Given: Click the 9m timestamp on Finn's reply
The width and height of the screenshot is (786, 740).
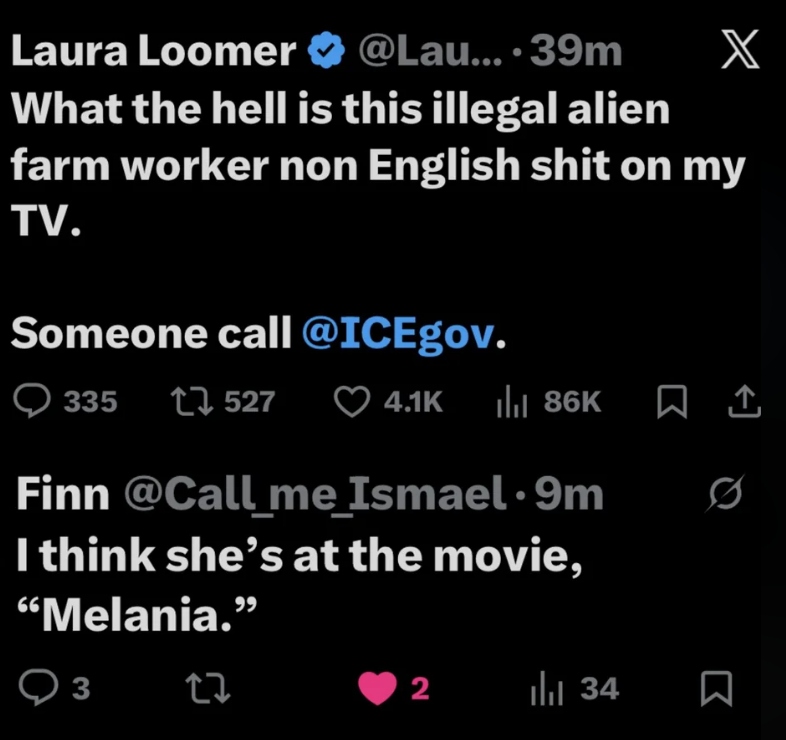Looking at the screenshot, I should point(568,495).
